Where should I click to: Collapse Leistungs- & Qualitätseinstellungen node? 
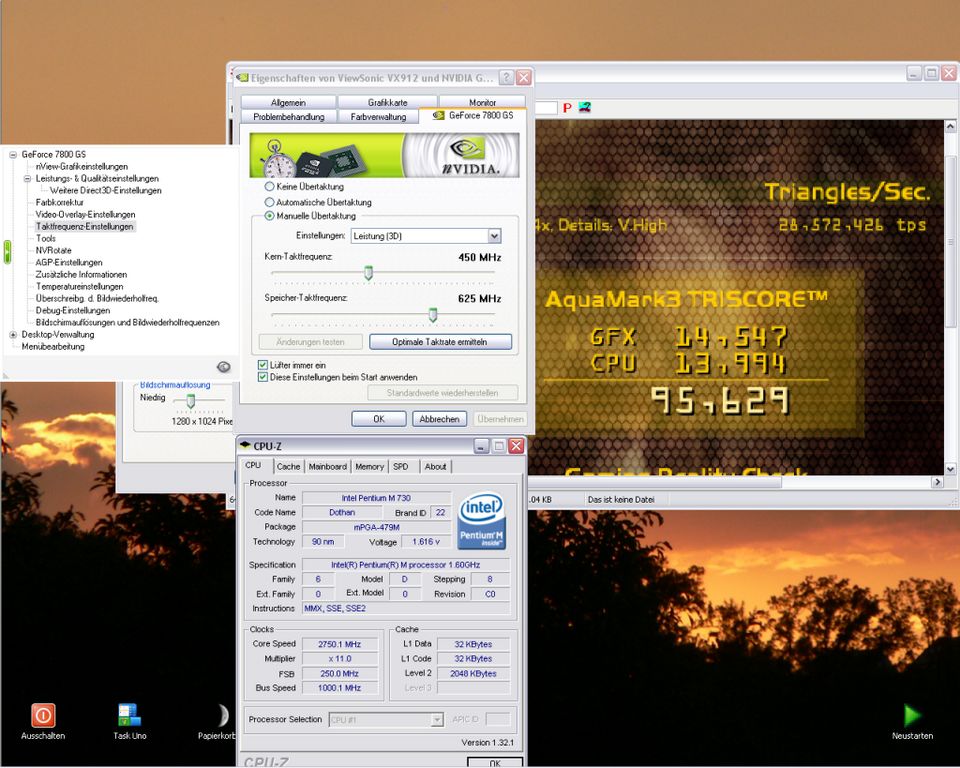27,179
